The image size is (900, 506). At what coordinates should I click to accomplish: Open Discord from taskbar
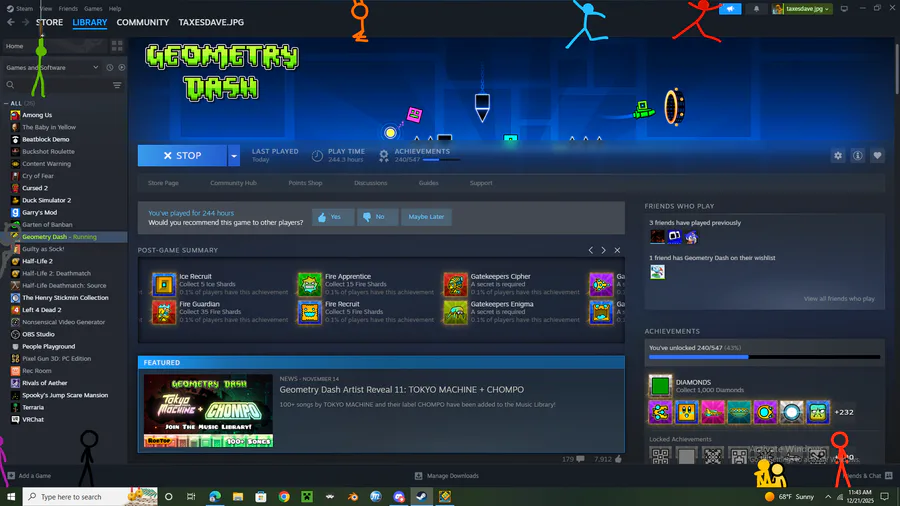pyautogui.click(x=399, y=496)
